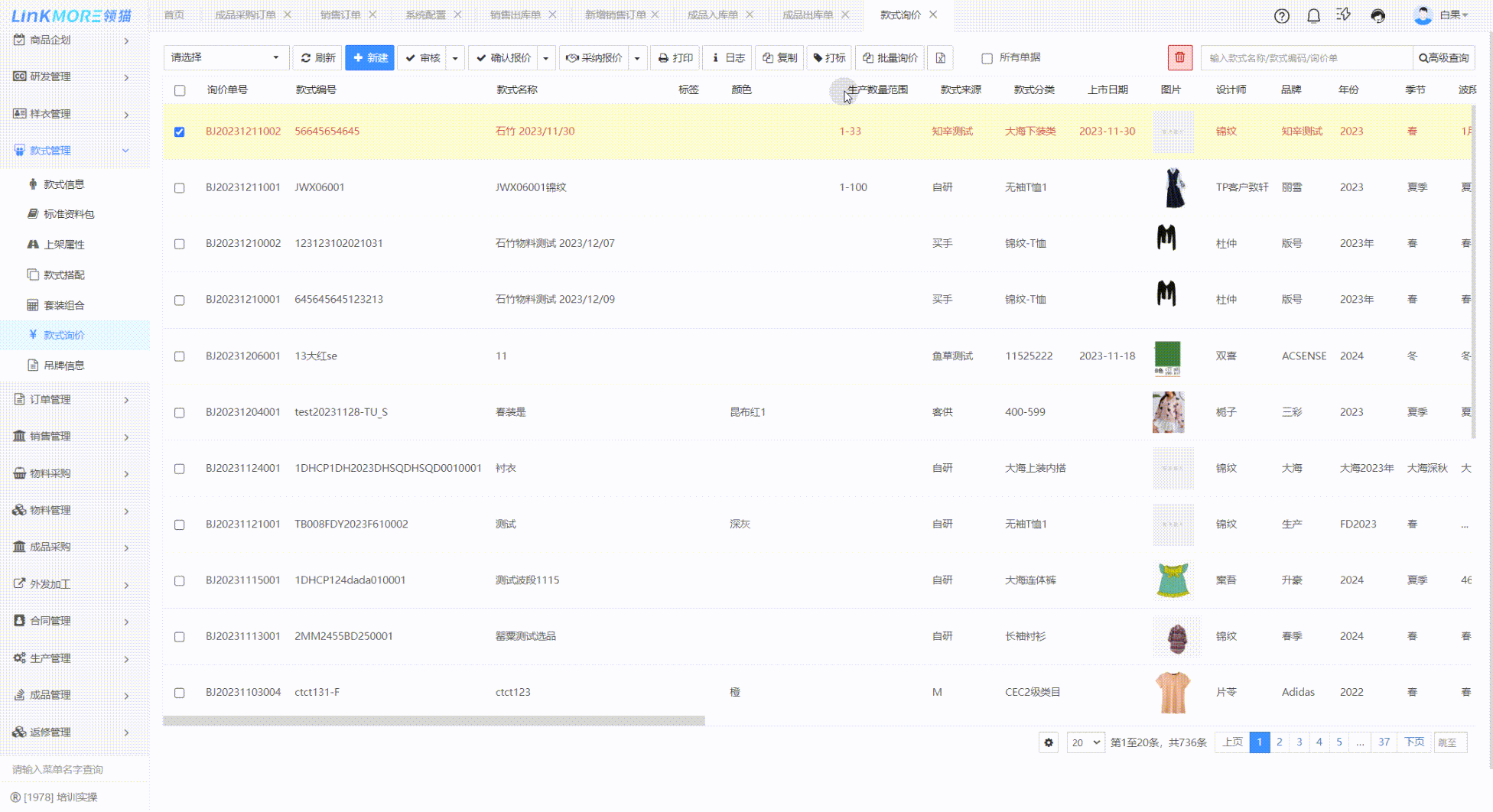This screenshot has width=1493, height=812.
Task: Switch to the 销售订单 tab
Action: click(x=340, y=15)
